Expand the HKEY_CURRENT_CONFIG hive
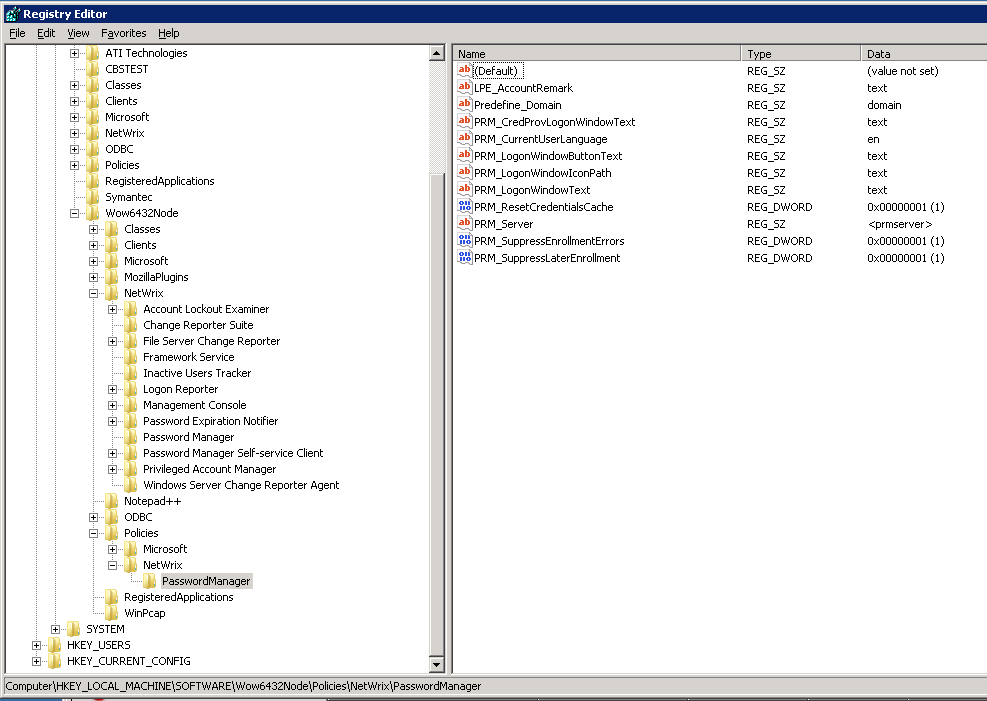This screenshot has height=701, width=987. point(37,661)
